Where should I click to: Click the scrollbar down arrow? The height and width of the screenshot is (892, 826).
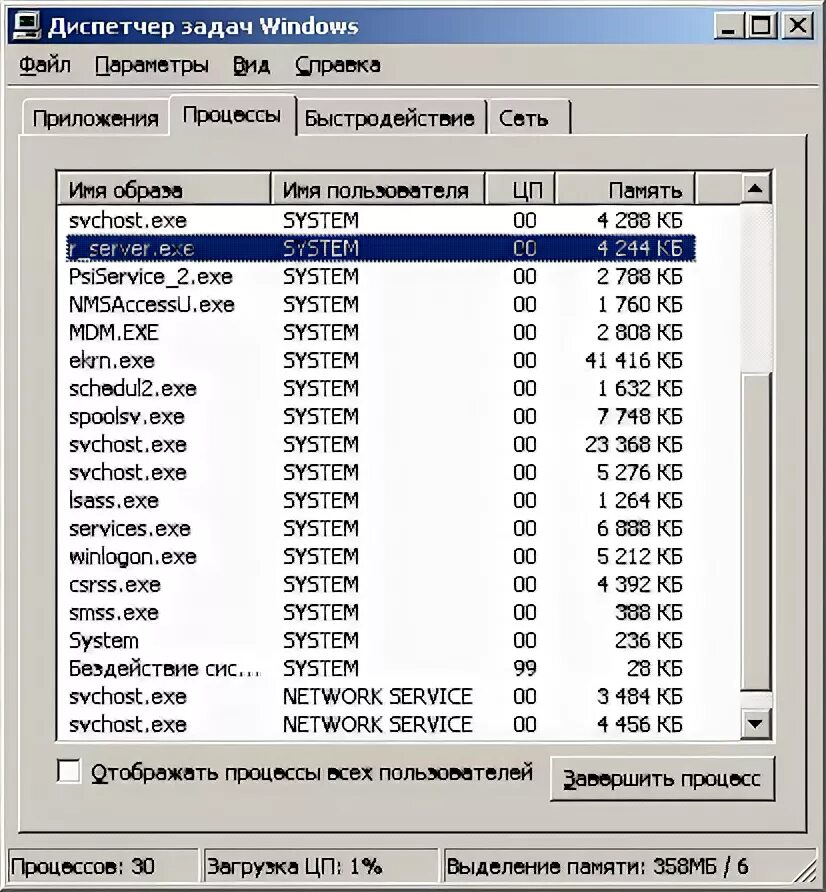click(756, 724)
